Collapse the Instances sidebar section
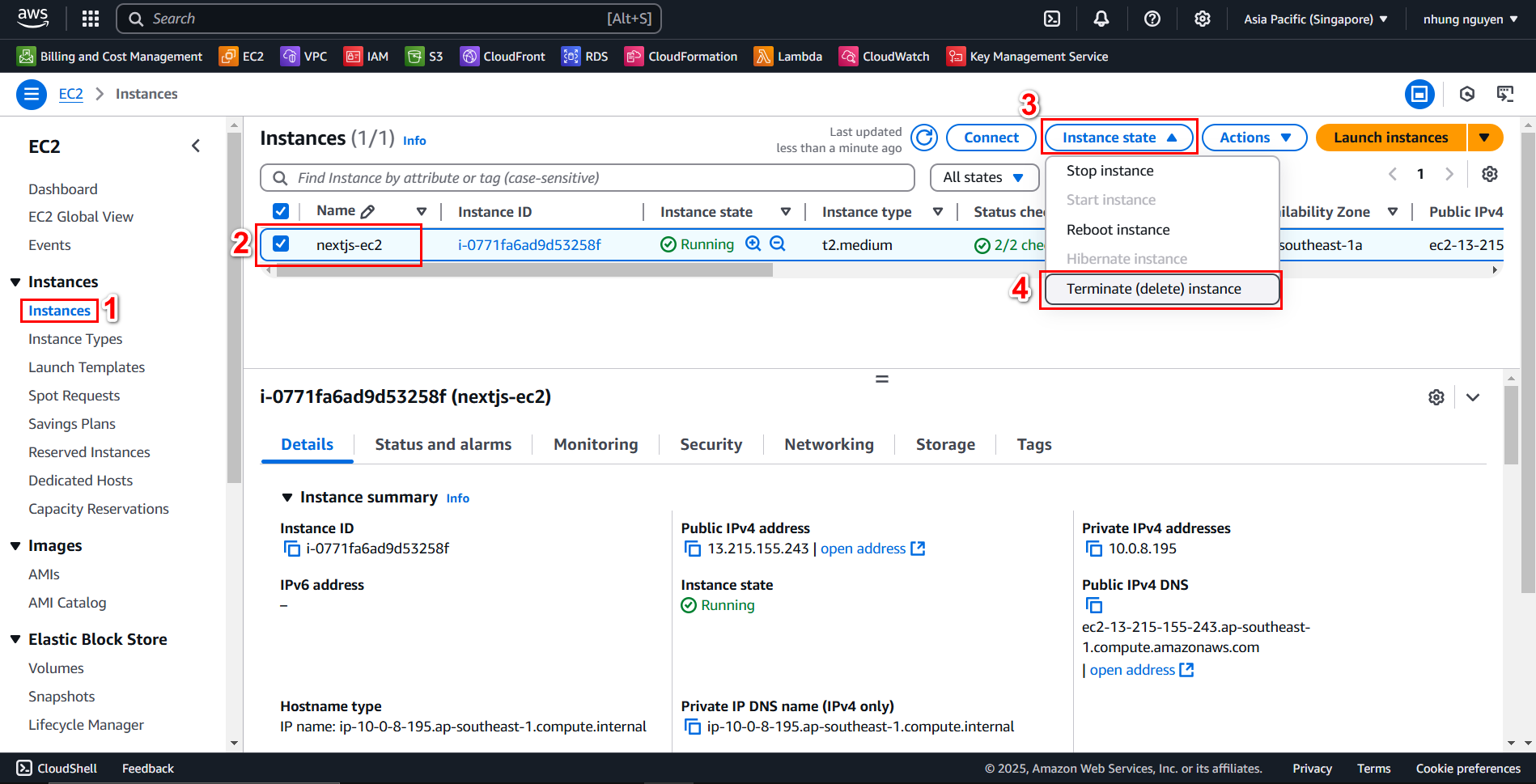This screenshot has height=784, width=1536. (x=15, y=282)
